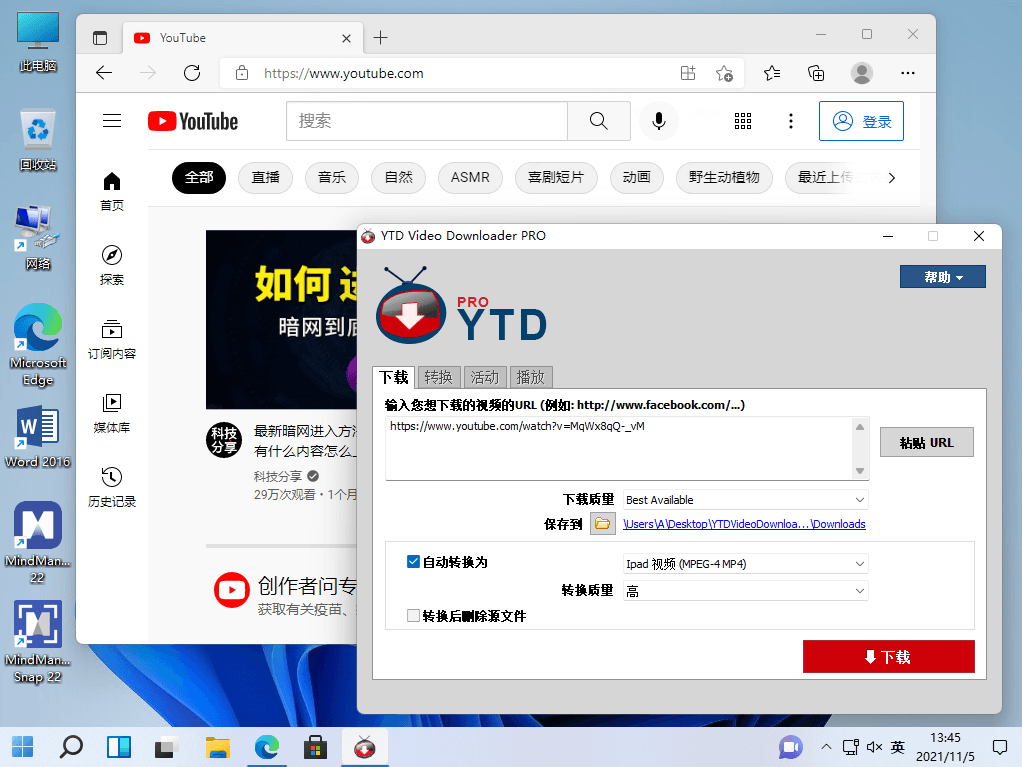The height and width of the screenshot is (767, 1022).
Task: Open 媒体库 in YouTube sidebar
Action: click(x=112, y=414)
